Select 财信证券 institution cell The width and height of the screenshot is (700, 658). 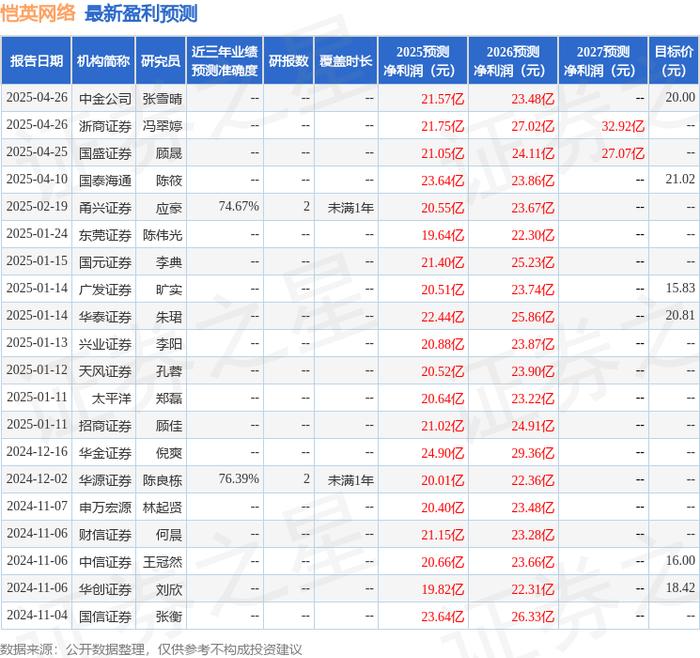[105, 534]
